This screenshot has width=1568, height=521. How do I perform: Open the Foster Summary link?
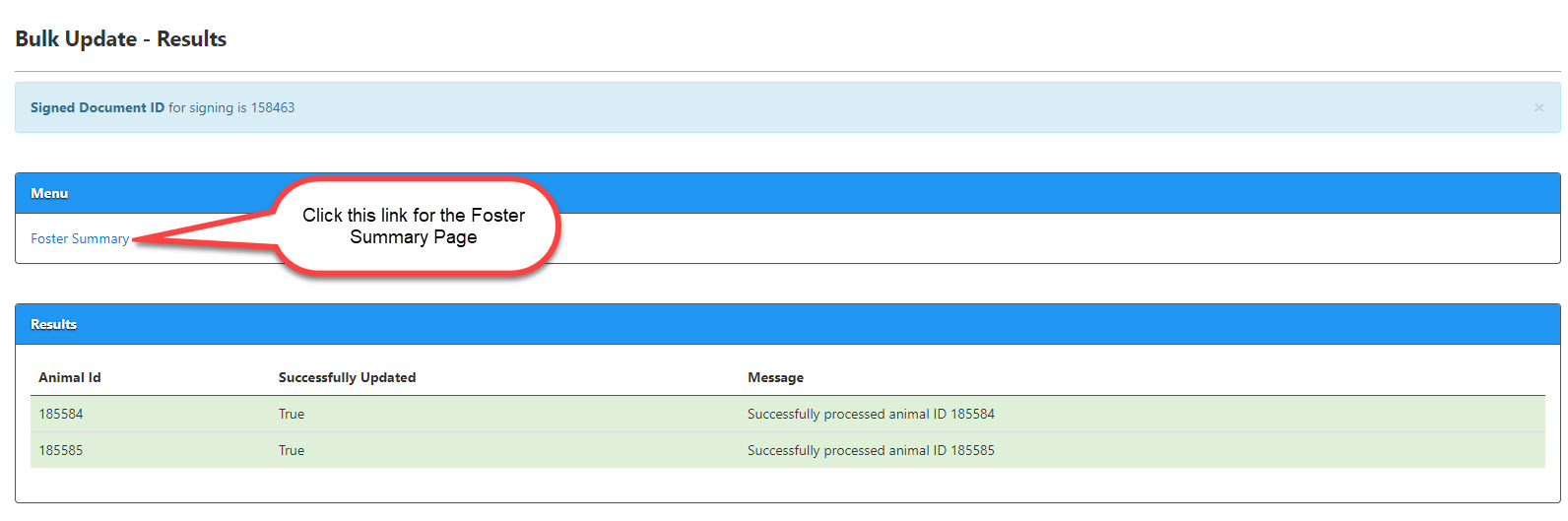tap(80, 238)
